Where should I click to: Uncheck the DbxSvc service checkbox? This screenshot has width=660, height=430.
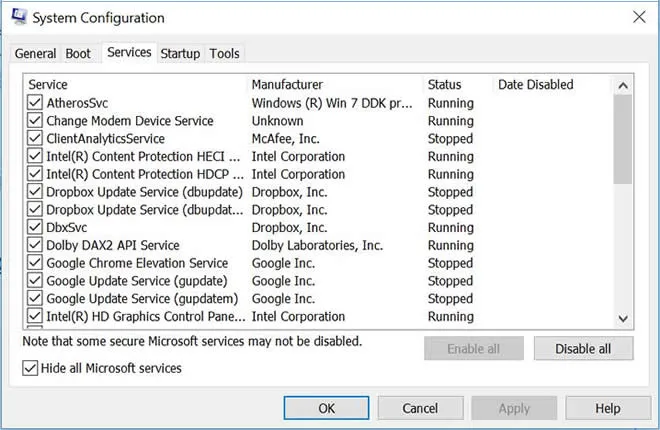click(x=35, y=228)
